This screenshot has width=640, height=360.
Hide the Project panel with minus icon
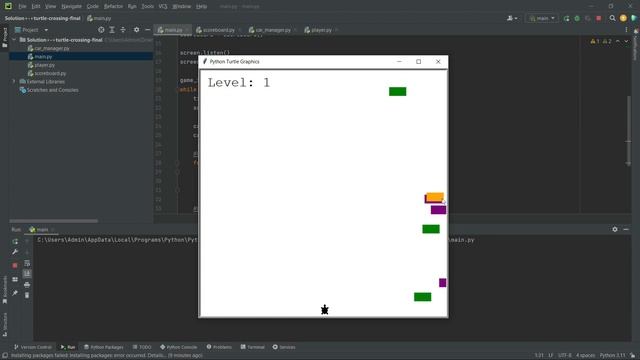click(147, 30)
